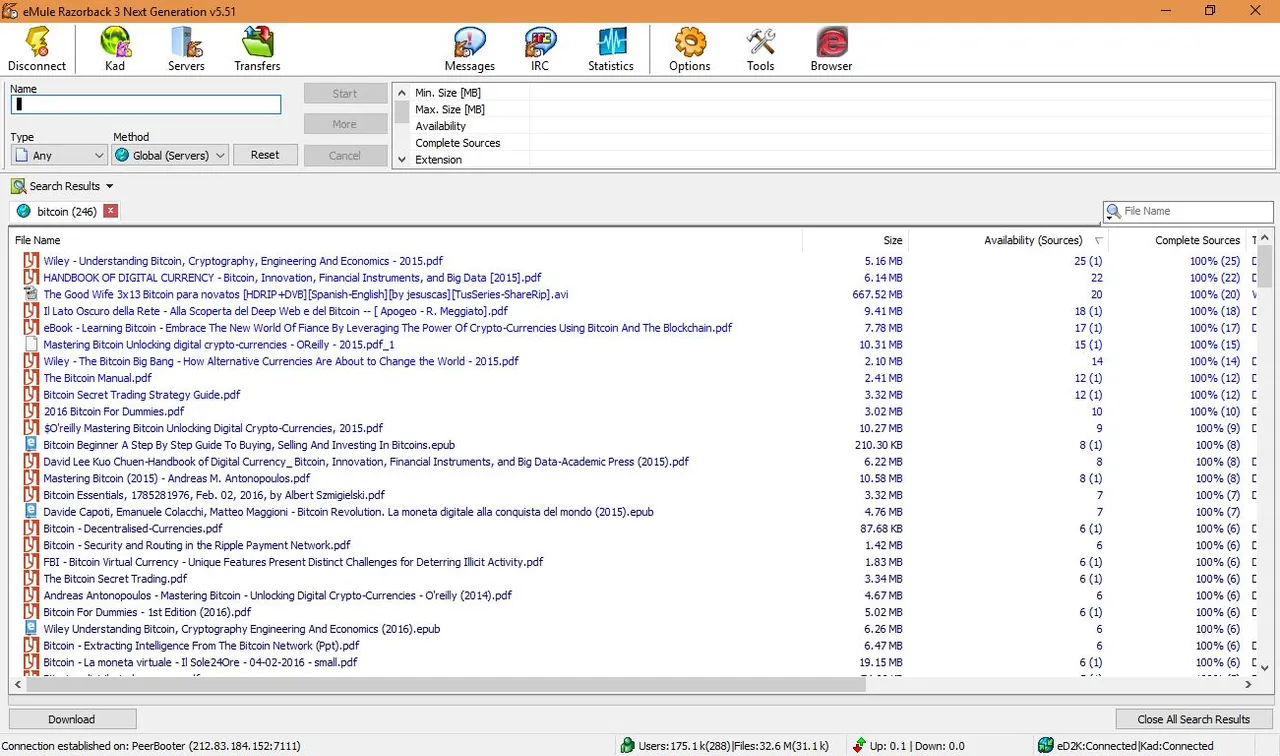Click the Up/Down transfer rate status icon
The height and width of the screenshot is (756, 1280).
[858, 746]
